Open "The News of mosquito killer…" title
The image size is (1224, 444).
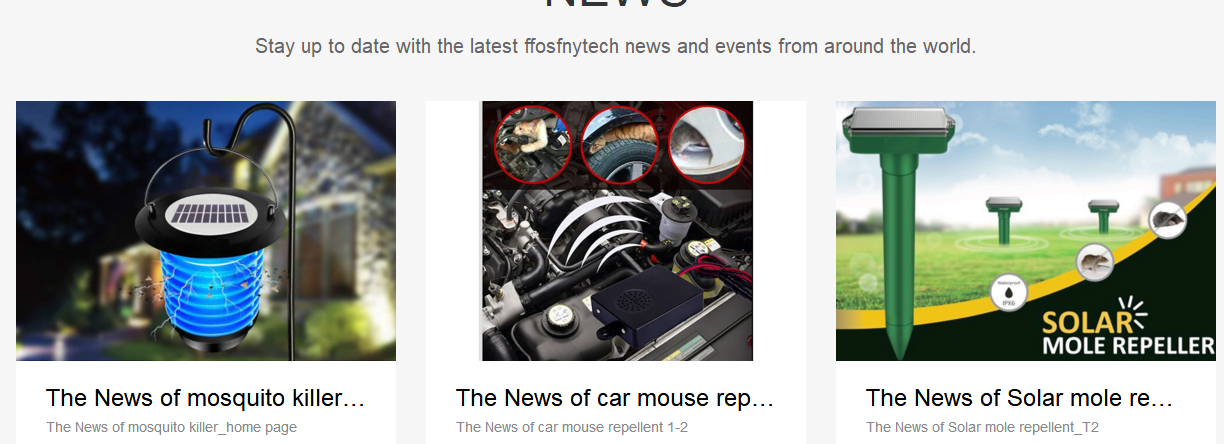click(x=206, y=398)
